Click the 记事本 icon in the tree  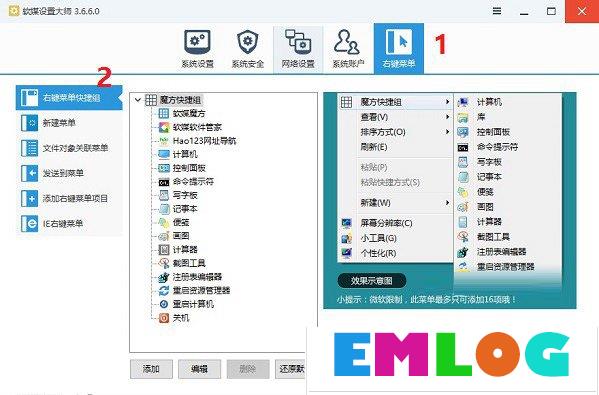point(164,209)
